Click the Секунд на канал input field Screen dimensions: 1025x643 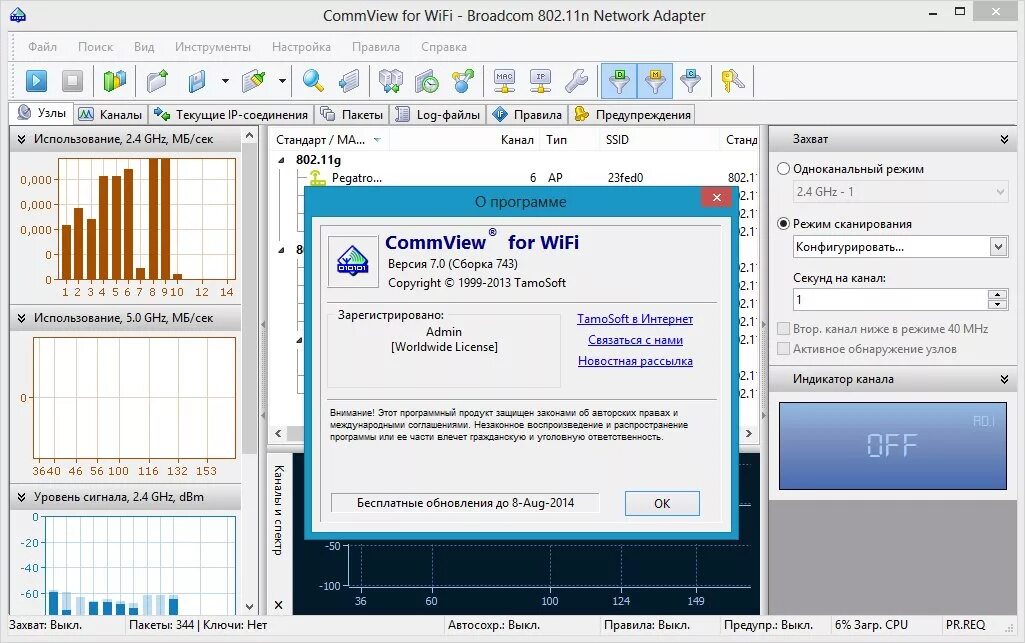[890, 300]
